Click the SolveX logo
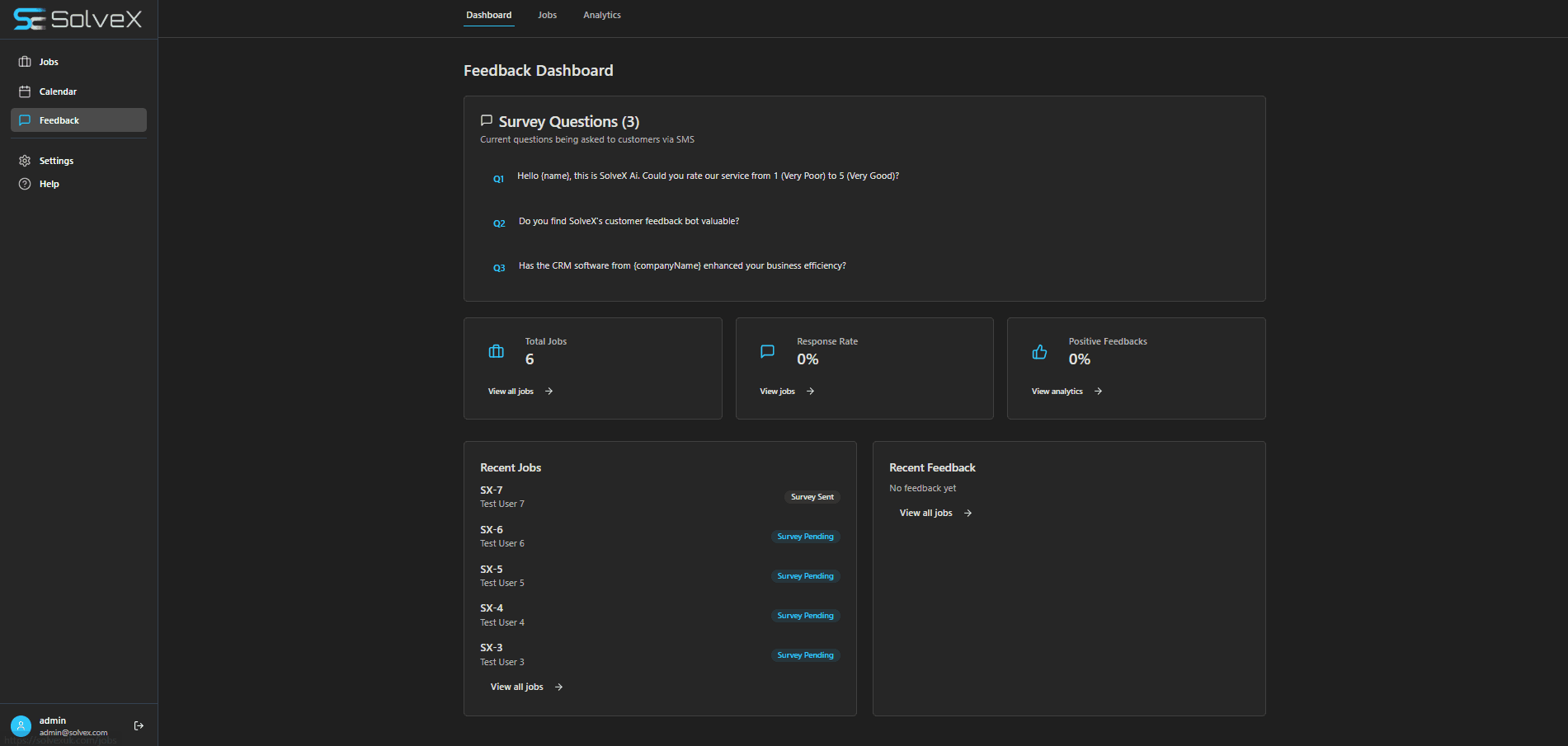Screen dimensions: 1568x746 click(78, 19)
